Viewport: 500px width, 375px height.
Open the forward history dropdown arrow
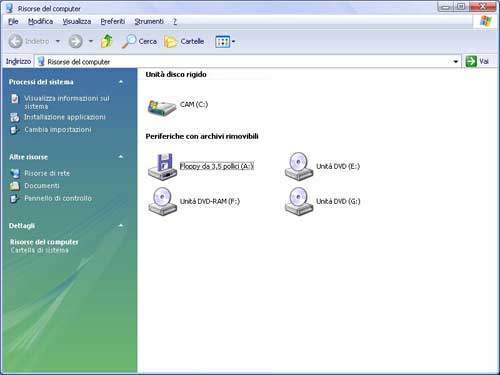coord(91,41)
